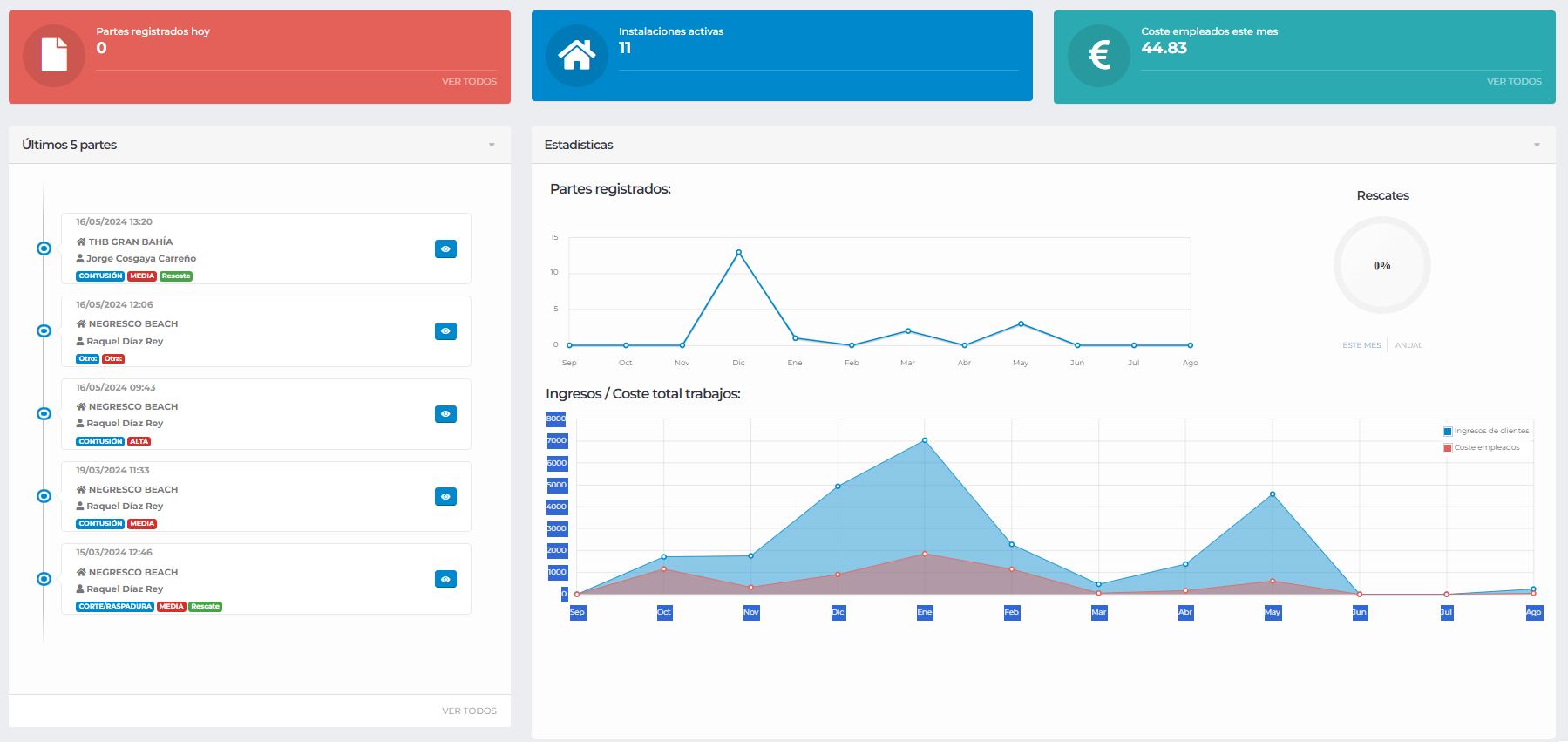Open the THB GRAN BAHÍA entry via its eye button
Image resolution: width=1568 pixels, height=742 pixels.
coord(445,249)
